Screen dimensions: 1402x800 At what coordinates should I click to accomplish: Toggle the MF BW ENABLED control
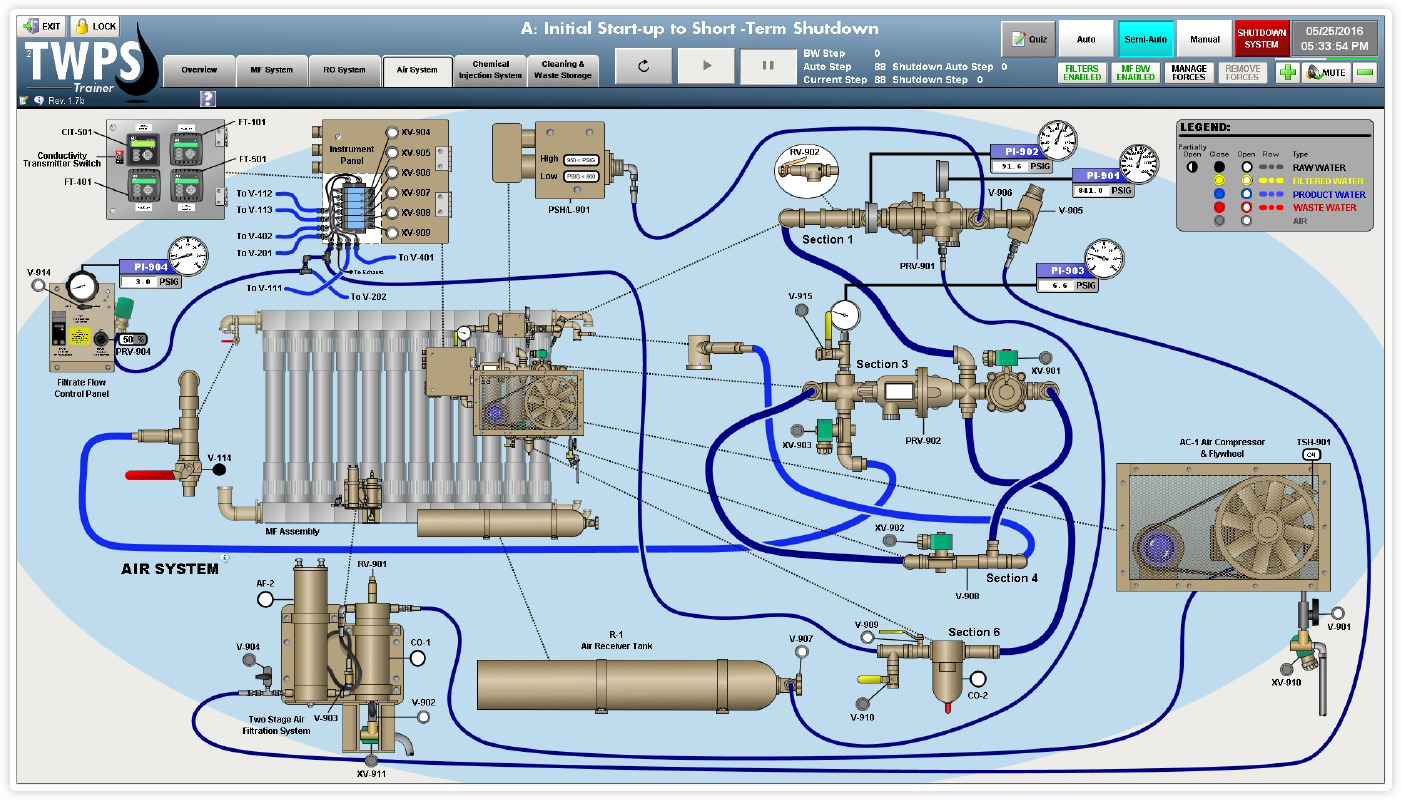(x=1136, y=71)
